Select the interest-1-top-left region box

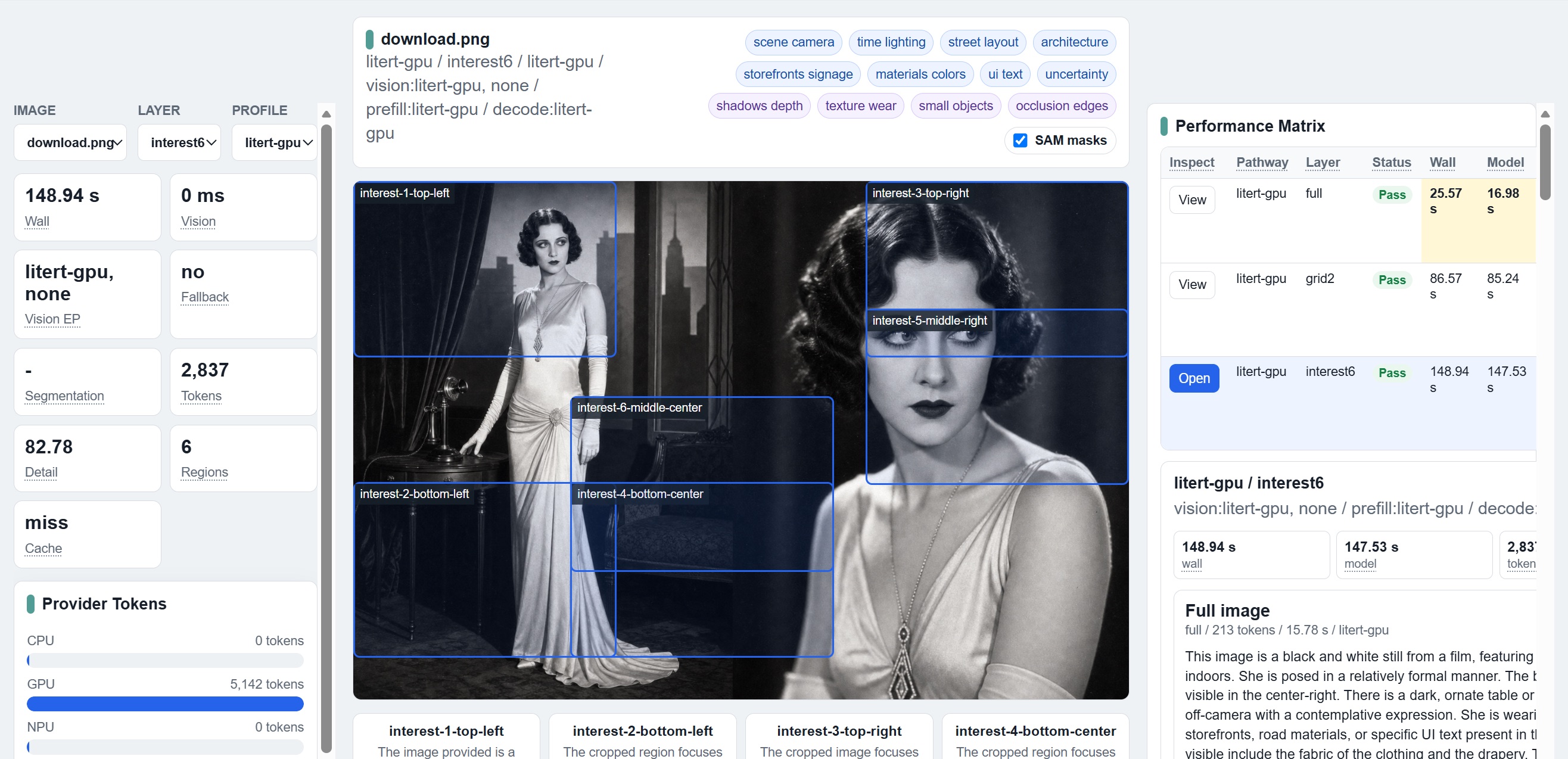pos(484,269)
